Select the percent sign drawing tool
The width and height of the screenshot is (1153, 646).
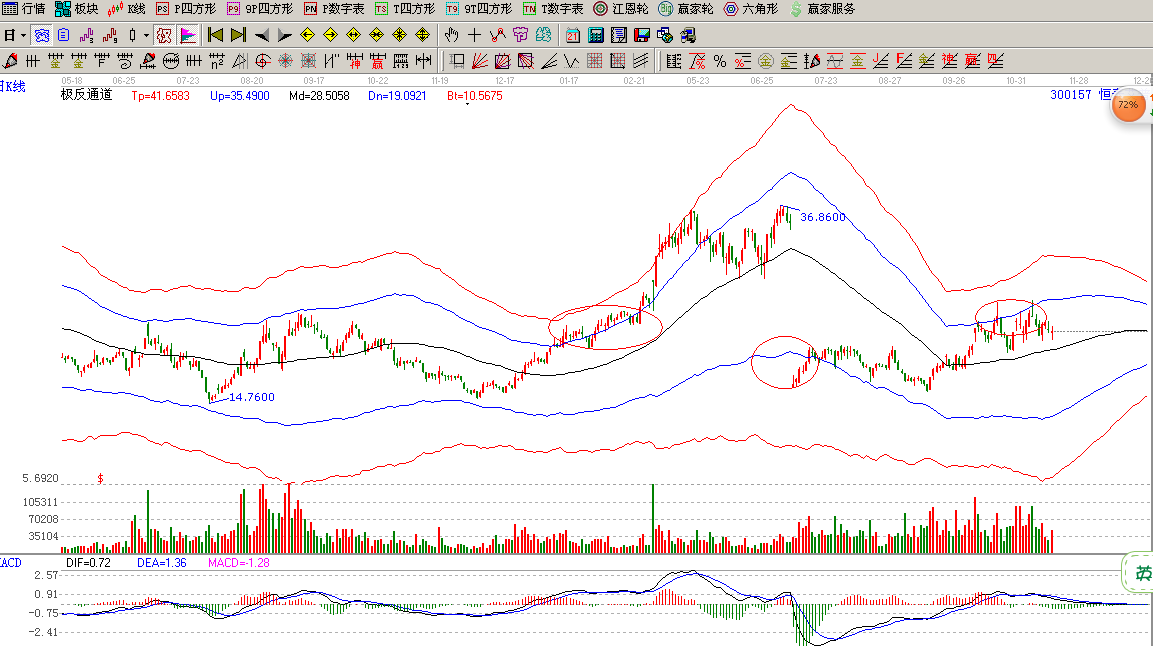point(720,60)
